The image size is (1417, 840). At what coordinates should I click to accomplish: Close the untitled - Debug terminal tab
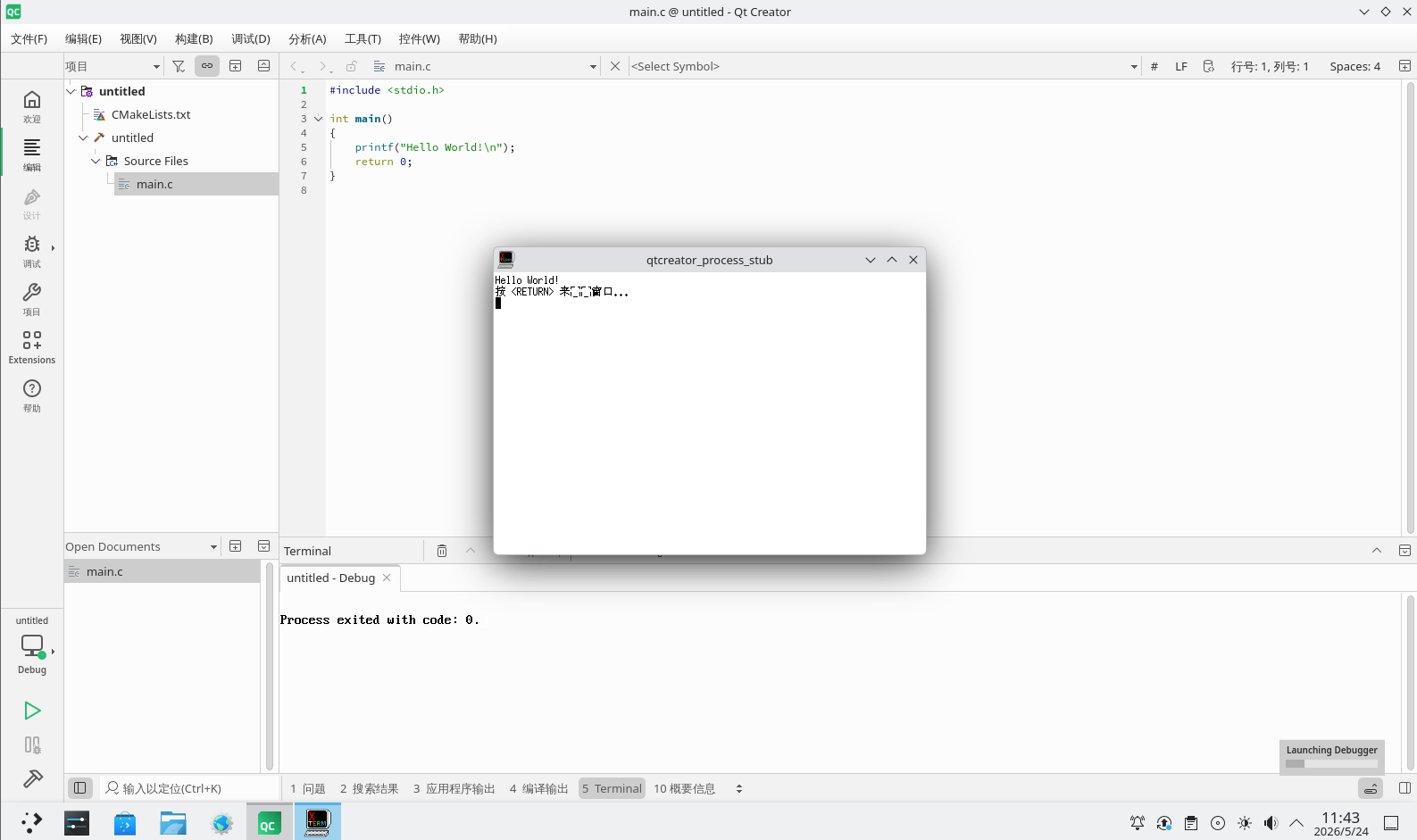click(387, 578)
